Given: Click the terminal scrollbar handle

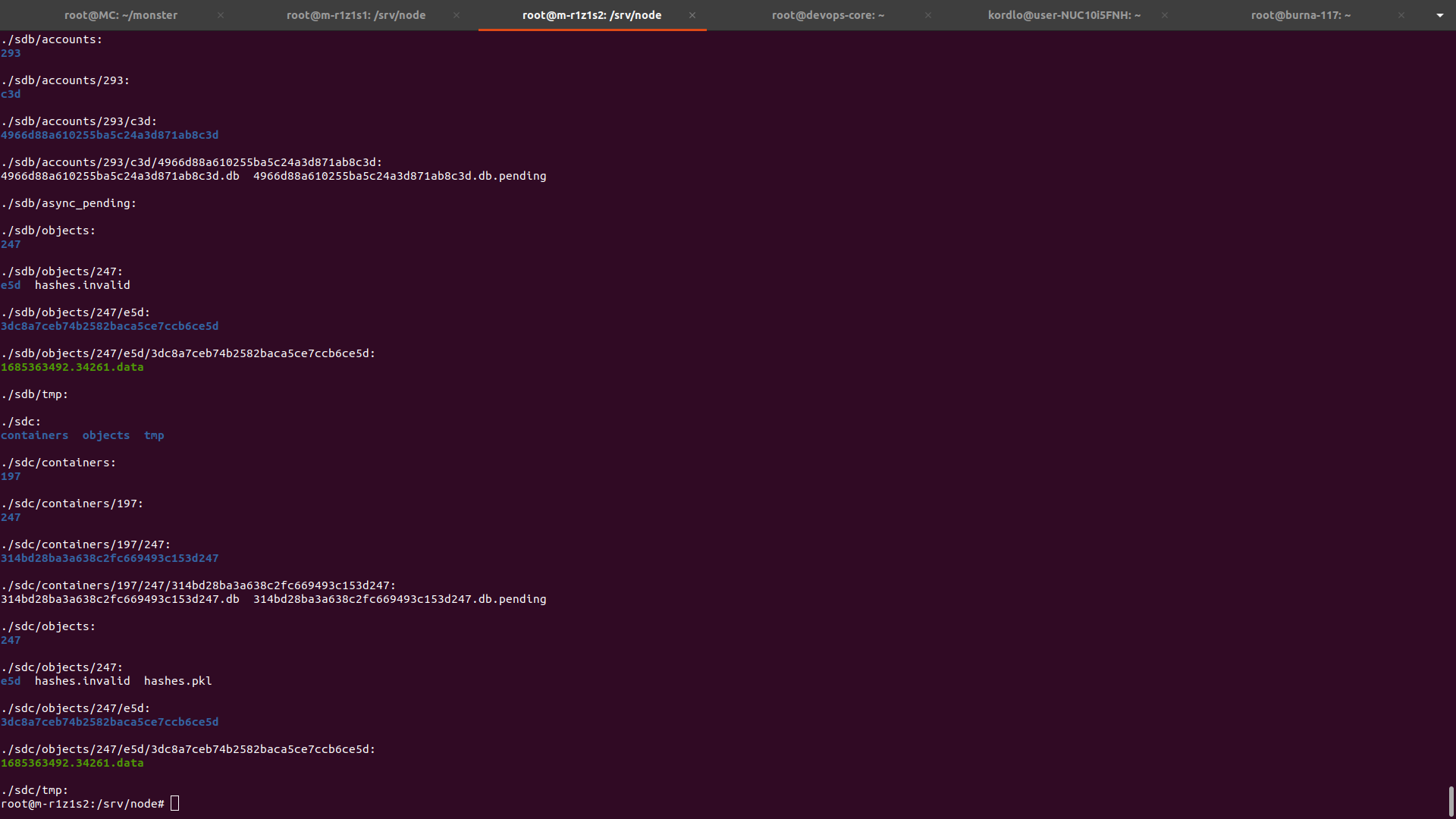Looking at the screenshot, I should pyautogui.click(x=1451, y=800).
